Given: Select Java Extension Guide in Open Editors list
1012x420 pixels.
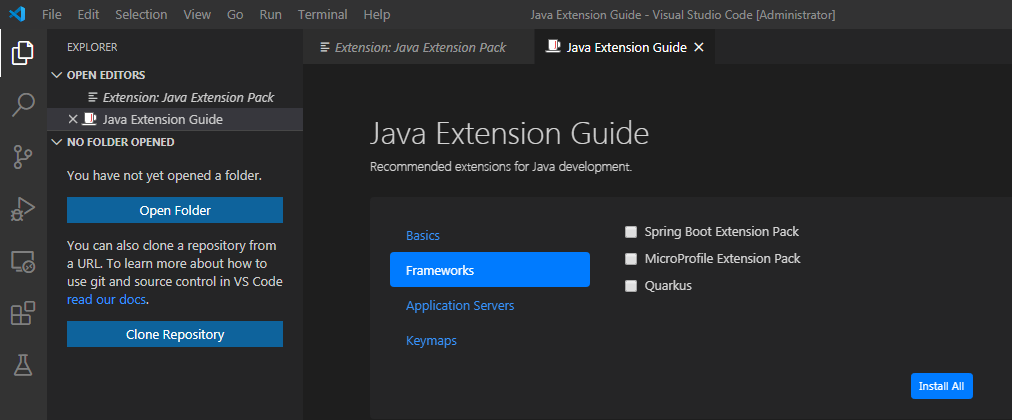Looking at the screenshot, I should (175, 119).
